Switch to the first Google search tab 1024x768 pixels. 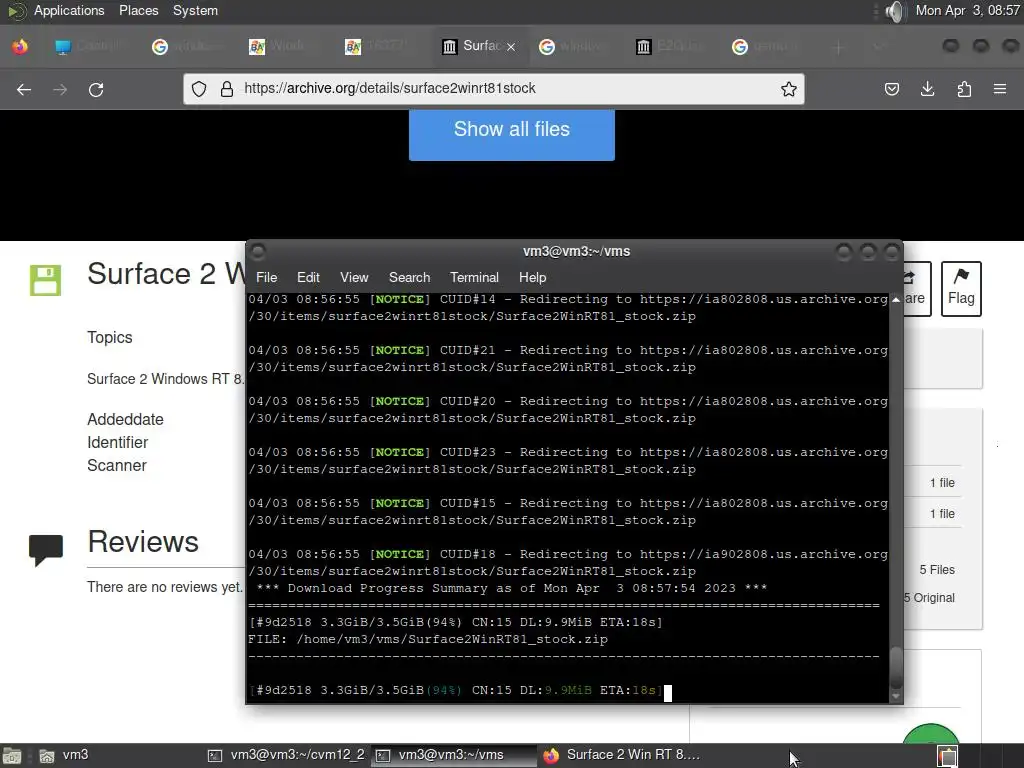[x=188, y=46]
